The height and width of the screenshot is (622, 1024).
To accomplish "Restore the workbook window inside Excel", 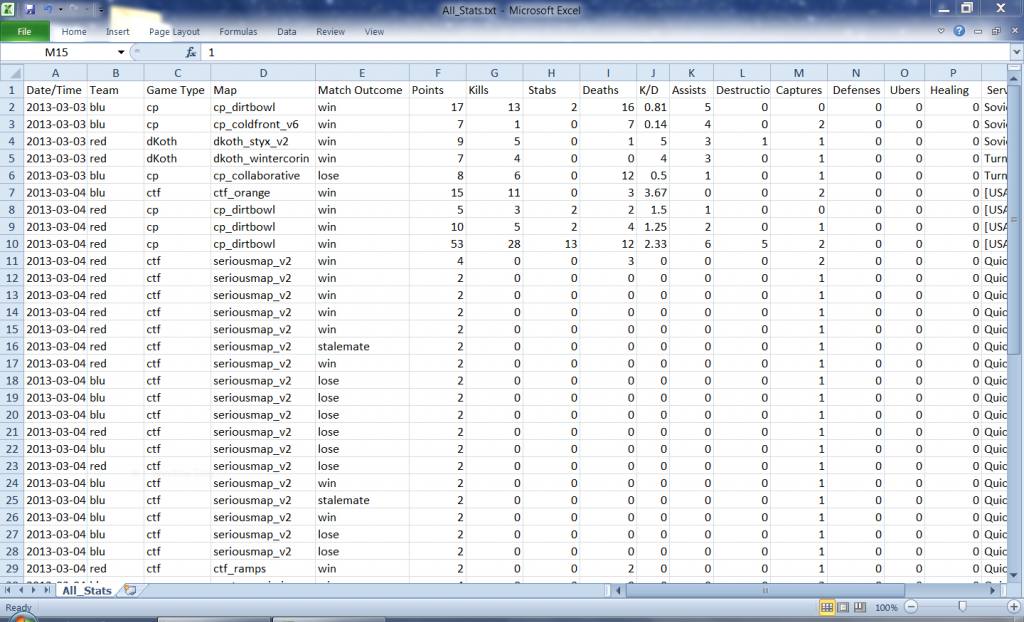I will (x=996, y=31).
